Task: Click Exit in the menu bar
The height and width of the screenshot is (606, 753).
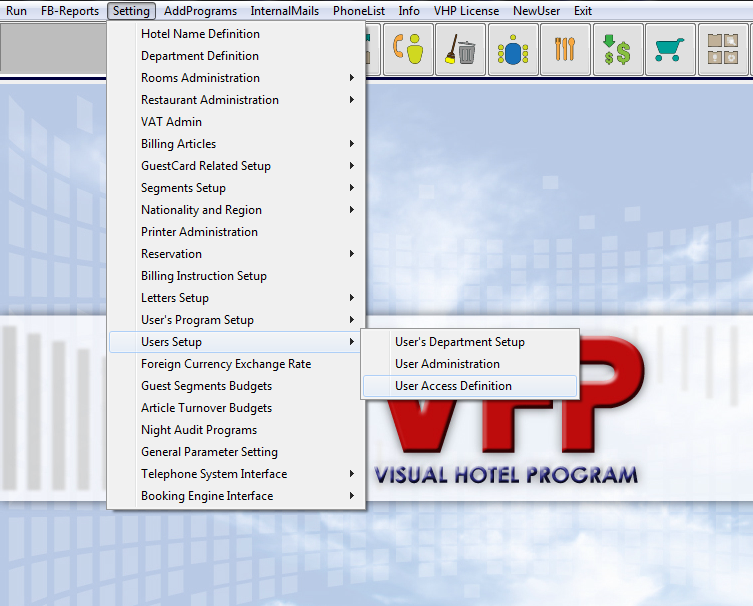Action: (583, 11)
